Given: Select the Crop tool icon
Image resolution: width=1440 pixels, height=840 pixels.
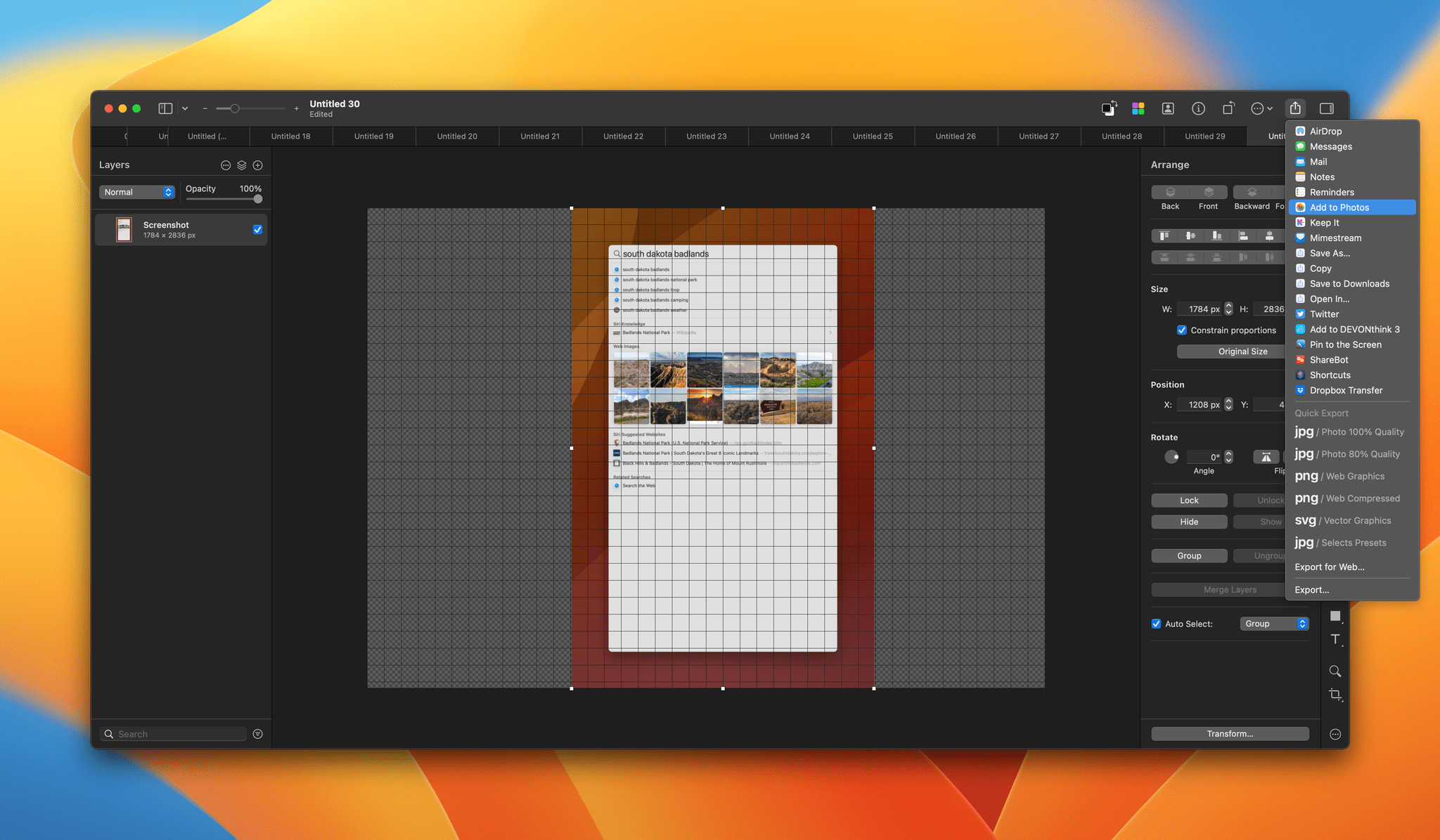Looking at the screenshot, I should click(x=1335, y=694).
